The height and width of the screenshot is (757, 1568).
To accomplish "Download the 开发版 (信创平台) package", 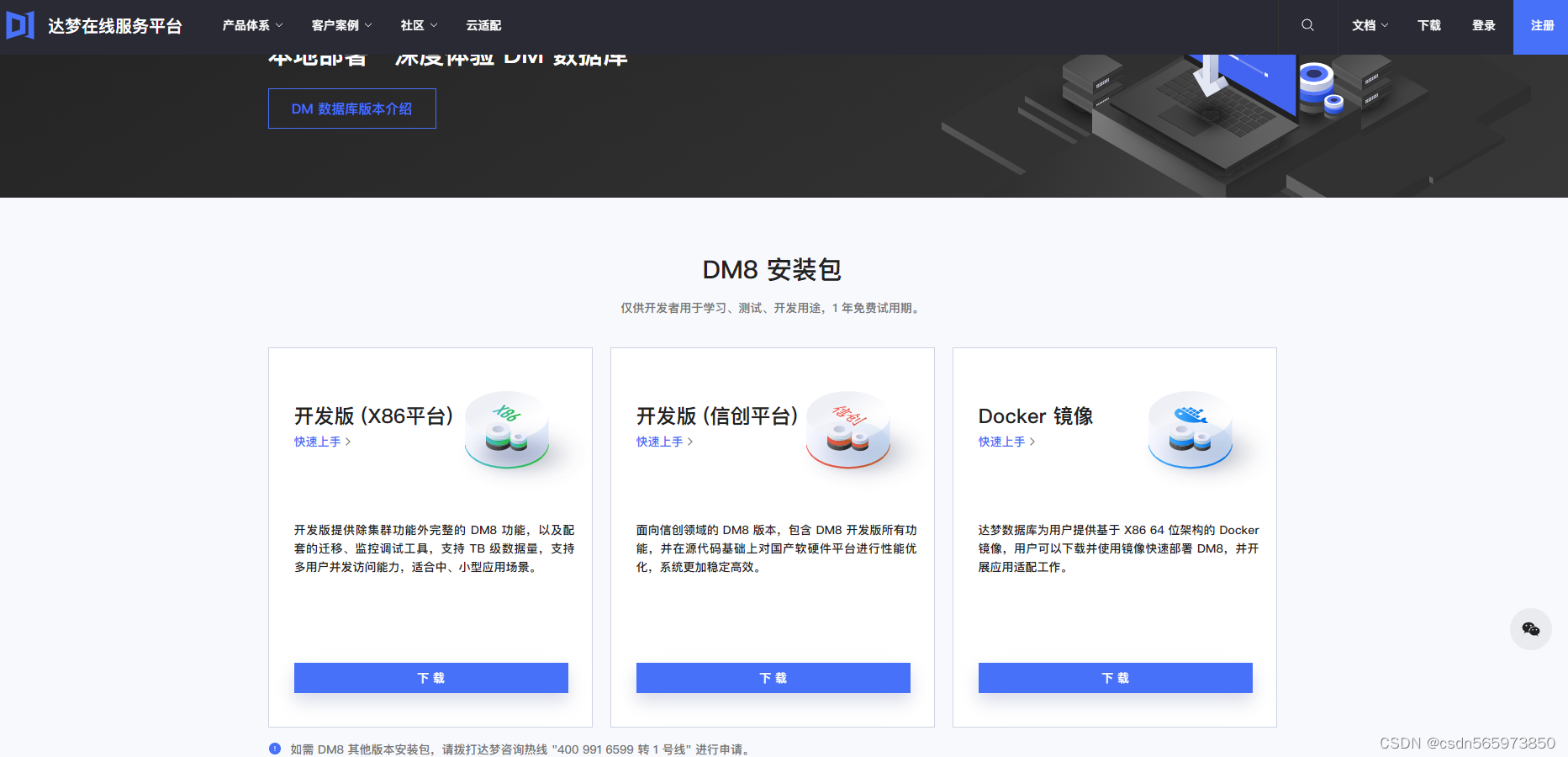I will tap(773, 678).
